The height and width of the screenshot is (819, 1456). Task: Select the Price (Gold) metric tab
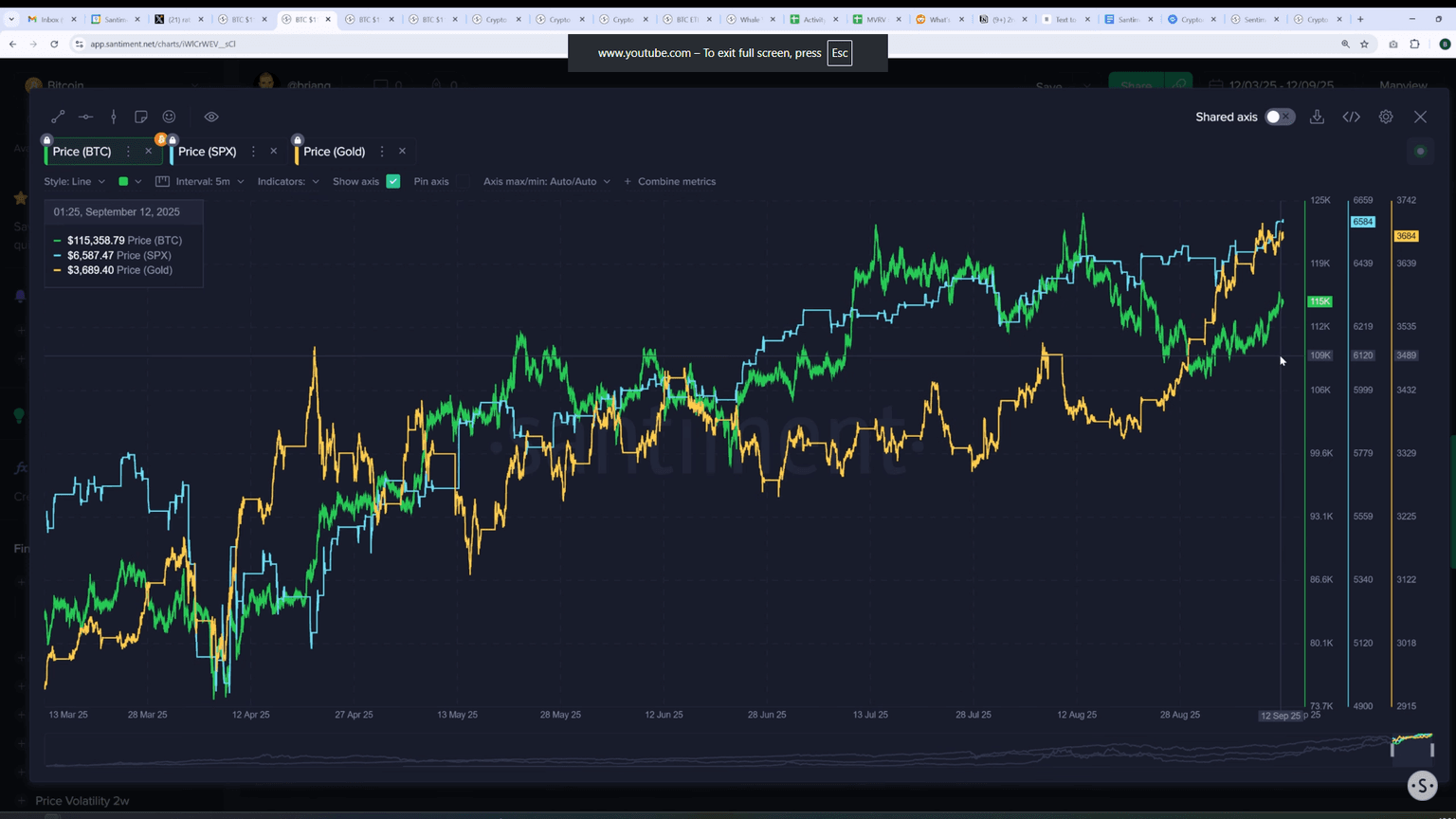(334, 152)
